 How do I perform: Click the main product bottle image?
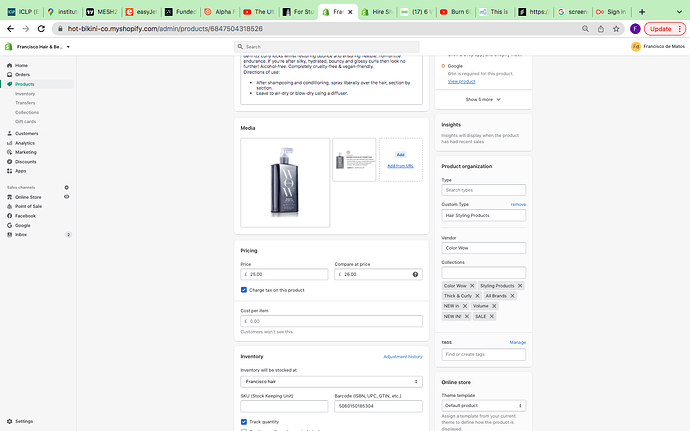[x=285, y=183]
